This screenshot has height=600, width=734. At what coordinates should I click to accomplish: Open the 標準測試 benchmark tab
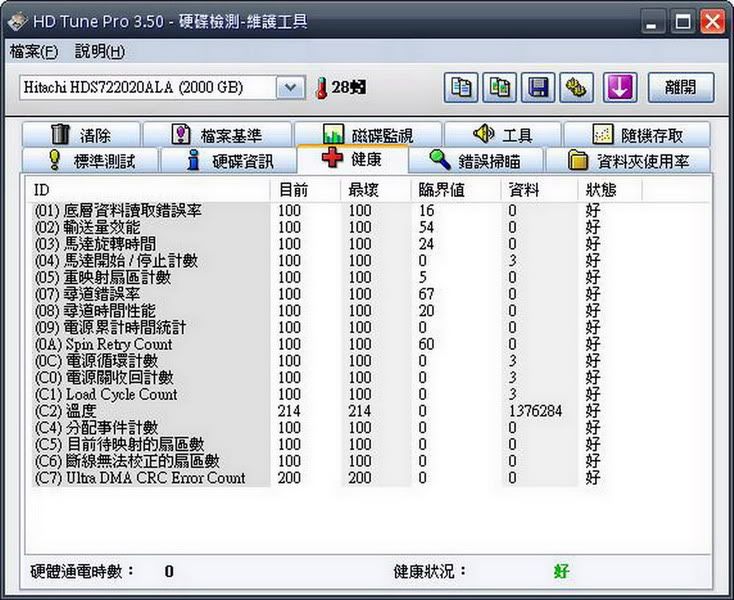tap(91, 160)
